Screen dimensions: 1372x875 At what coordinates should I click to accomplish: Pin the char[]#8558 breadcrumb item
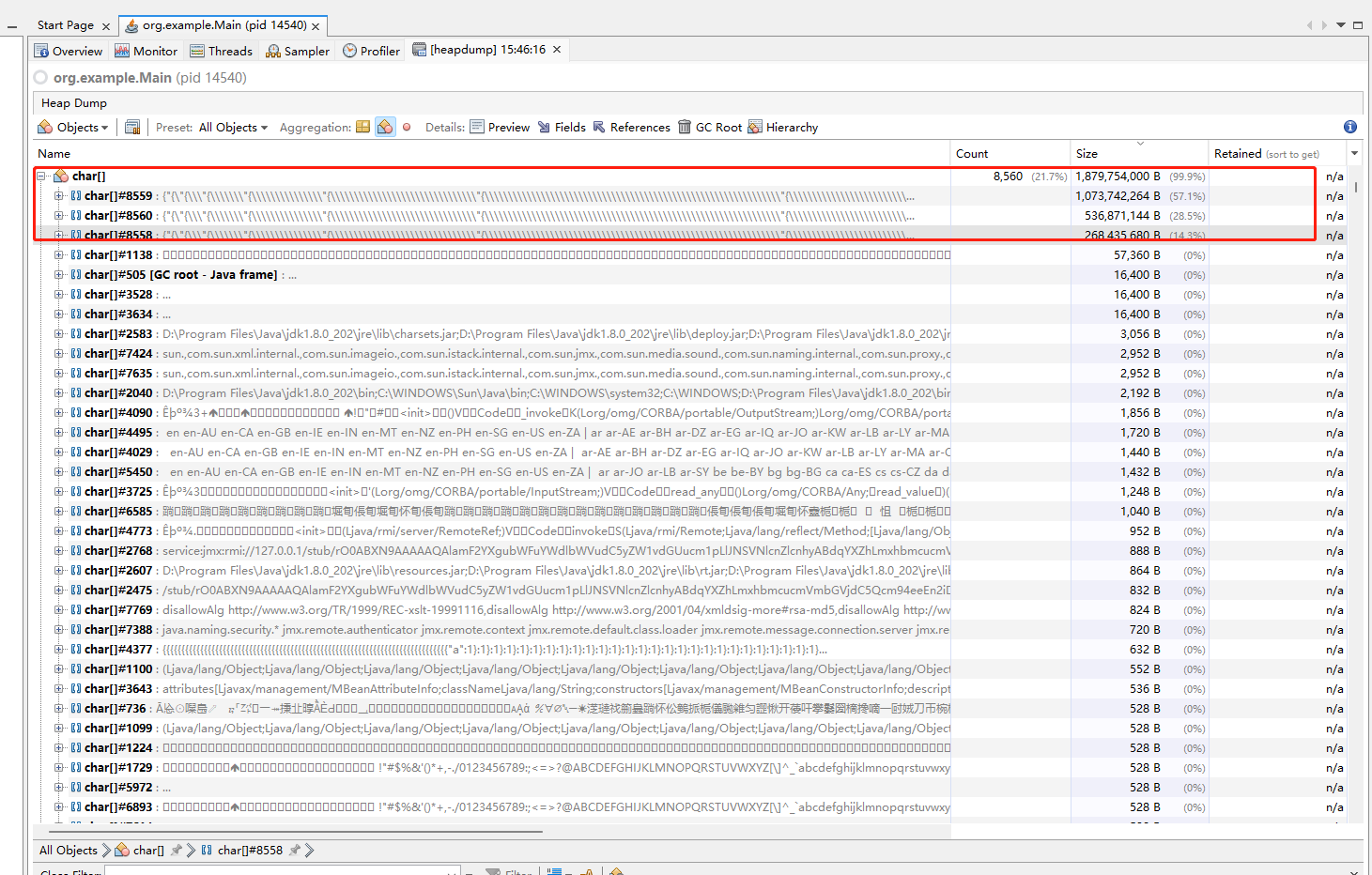(294, 850)
